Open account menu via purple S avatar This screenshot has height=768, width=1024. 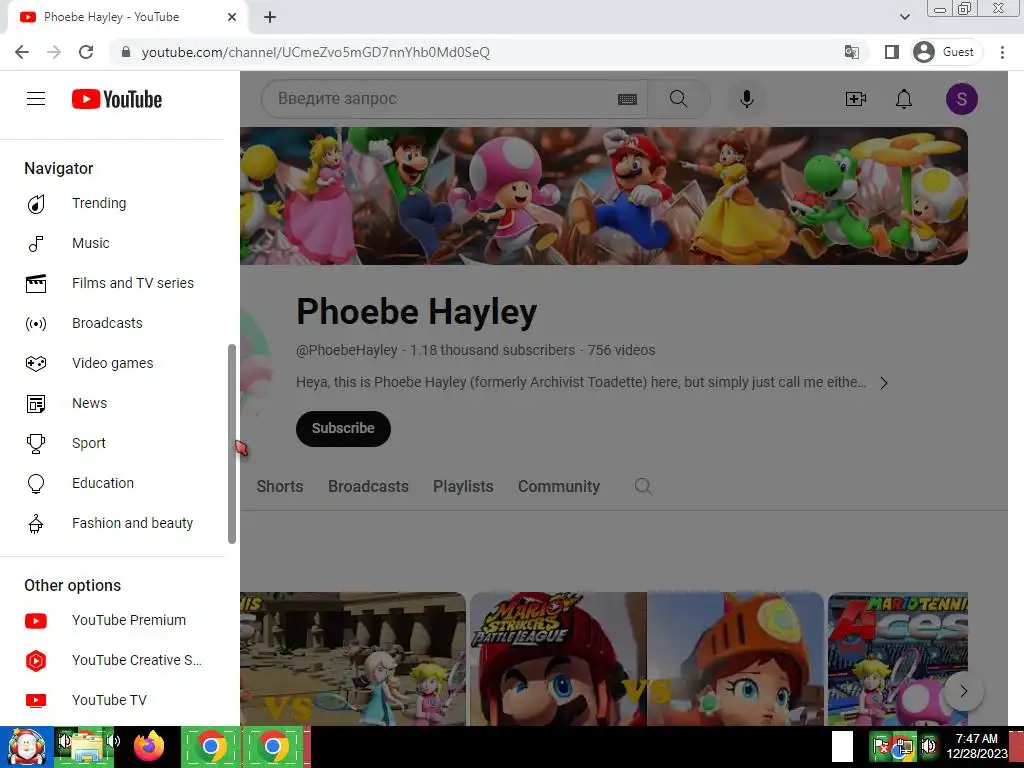tap(961, 99)
